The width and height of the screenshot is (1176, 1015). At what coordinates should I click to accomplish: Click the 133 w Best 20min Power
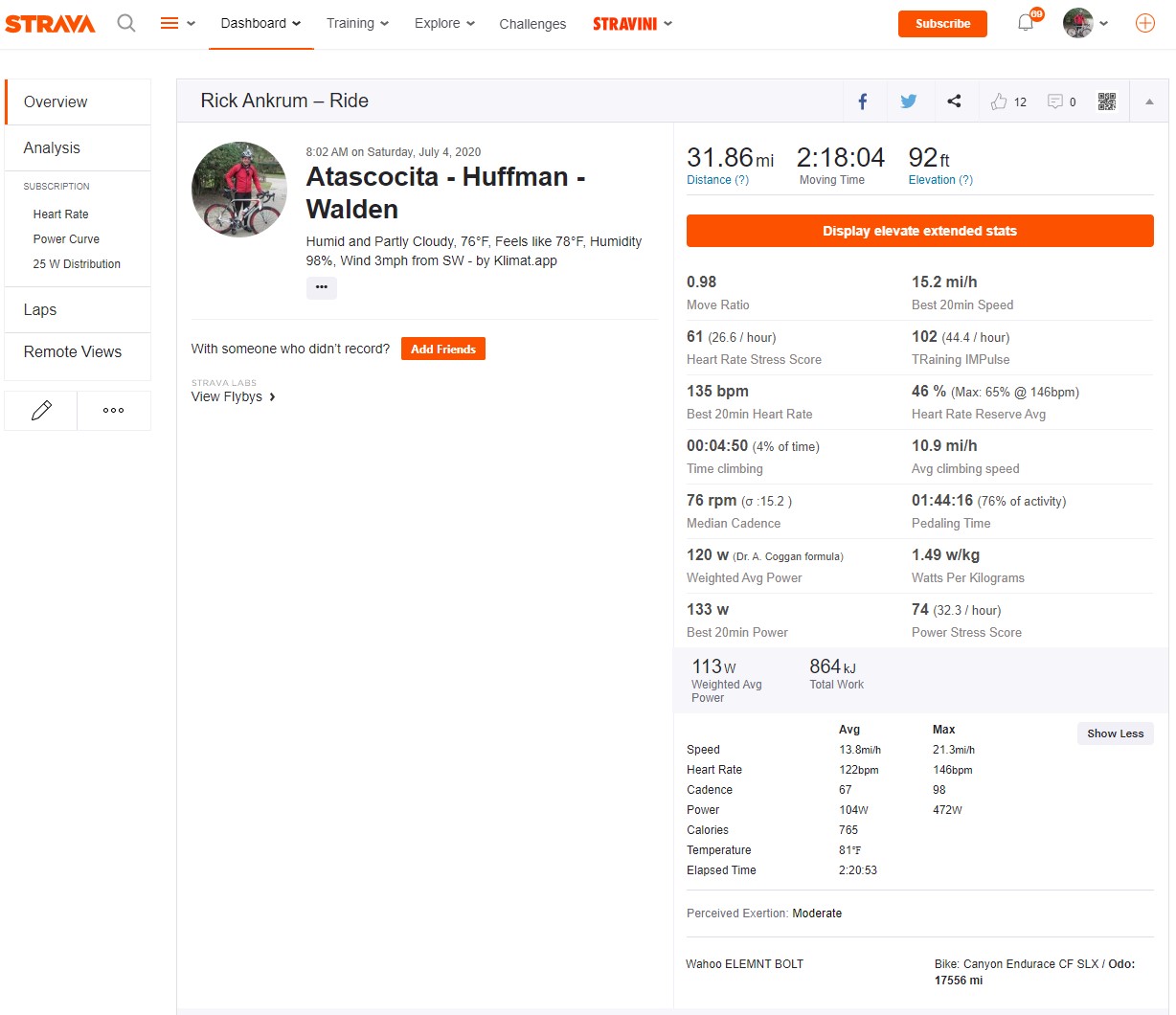pyautogui.click(x=708, y=610)
